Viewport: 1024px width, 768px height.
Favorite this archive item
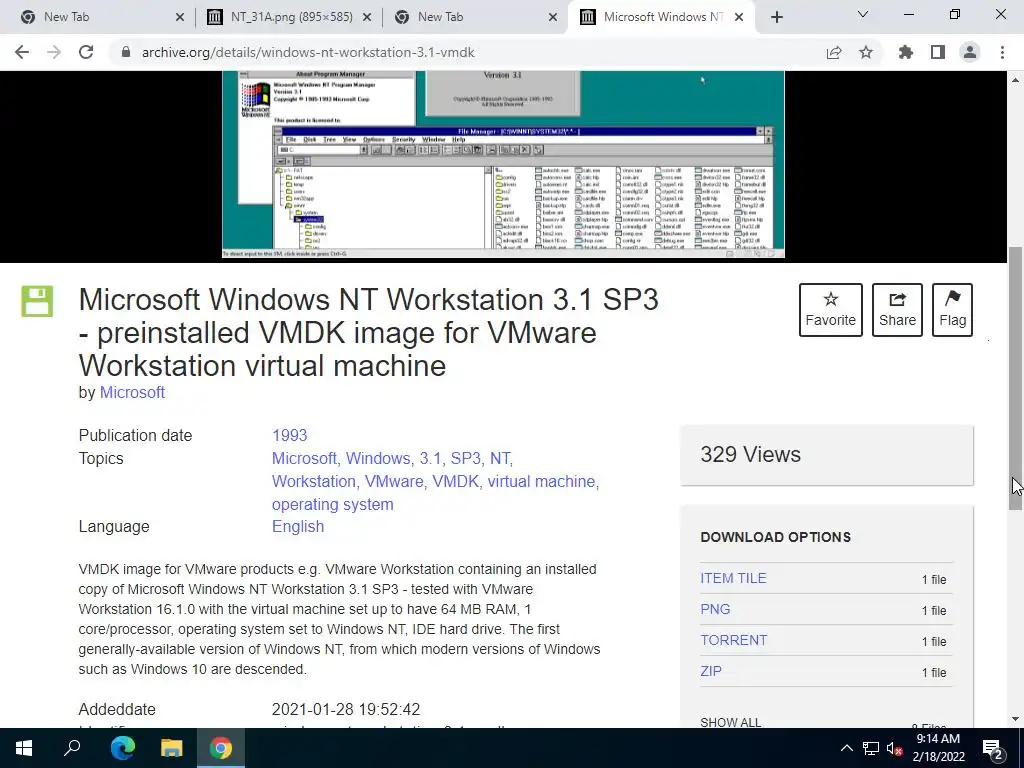(x=831, y=310)
